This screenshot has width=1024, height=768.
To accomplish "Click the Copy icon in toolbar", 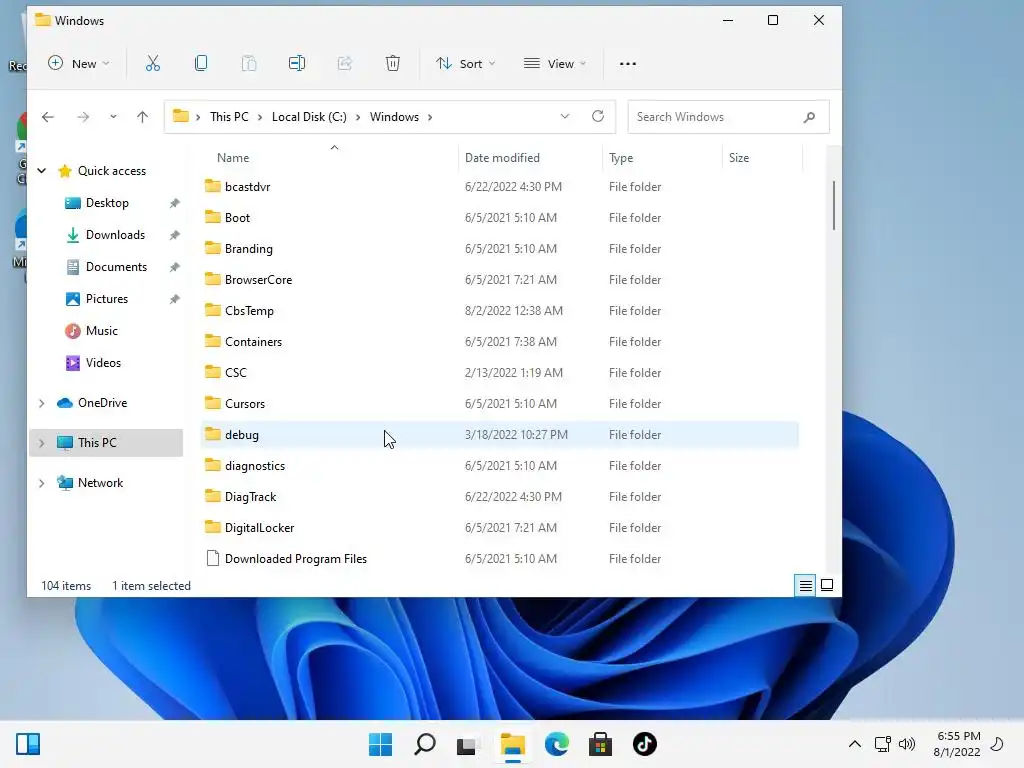I will [x=201, y=63].
